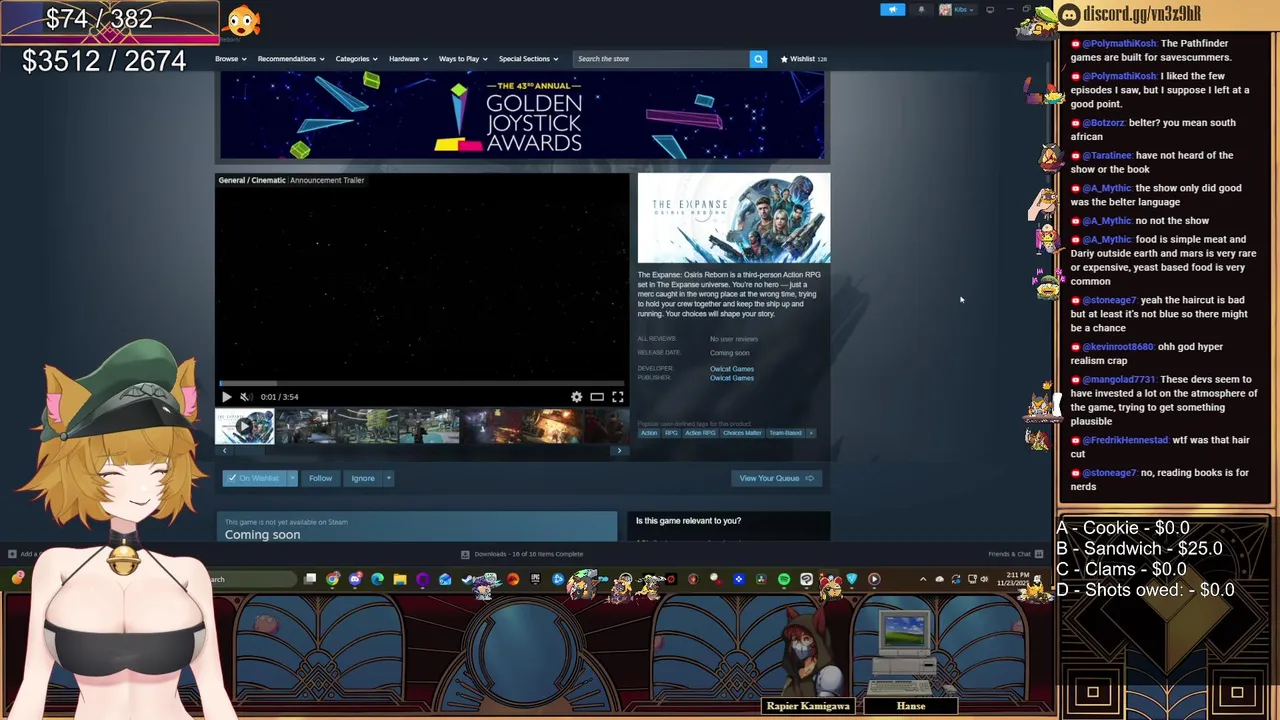Viewport: 1280px width, 720px height.
Task: Follow The Expanse: Osiris Reborn
Action: click(x=320, y=478)
